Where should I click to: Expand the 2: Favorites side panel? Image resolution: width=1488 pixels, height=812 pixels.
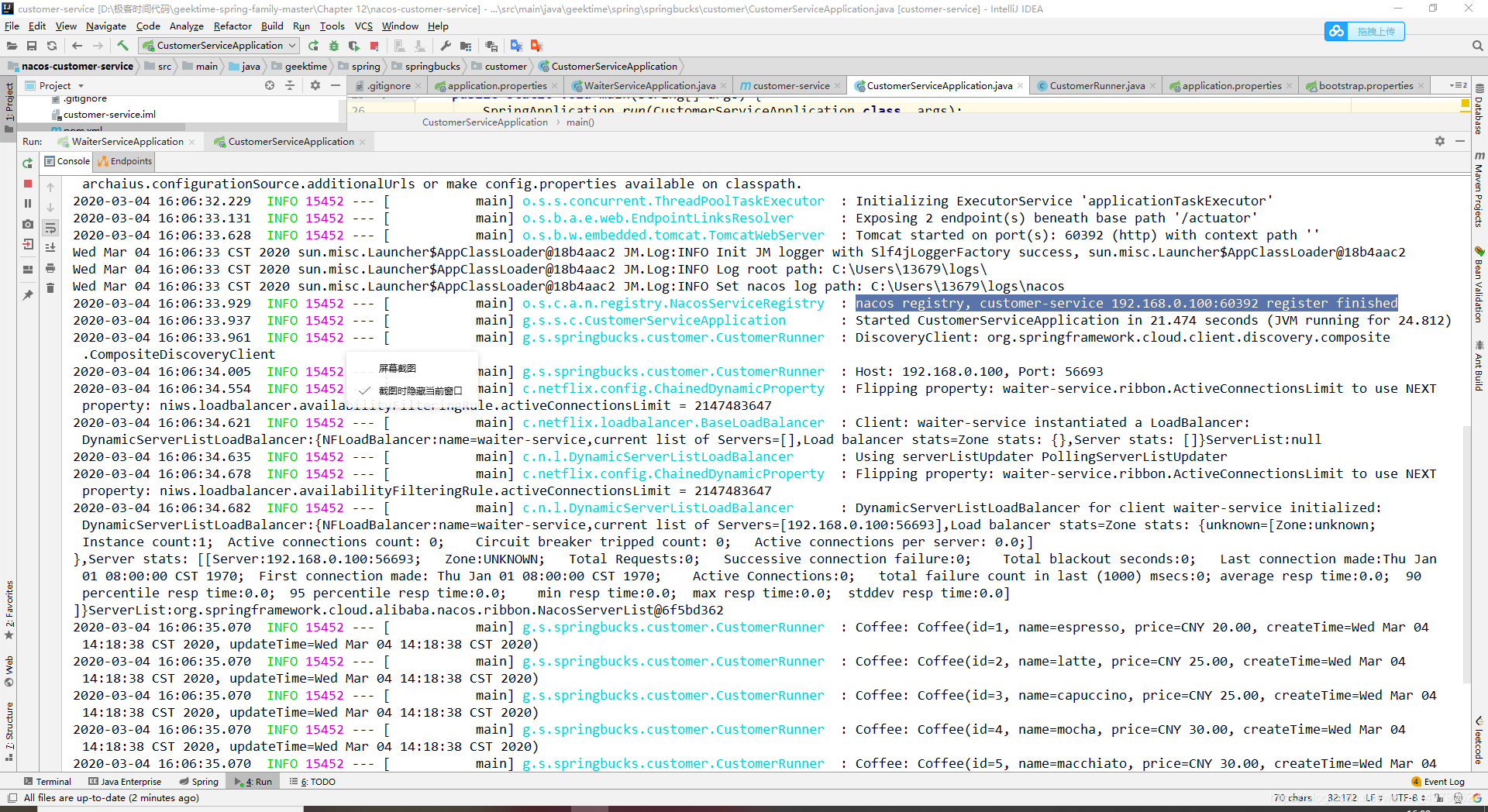coord(9,610)
